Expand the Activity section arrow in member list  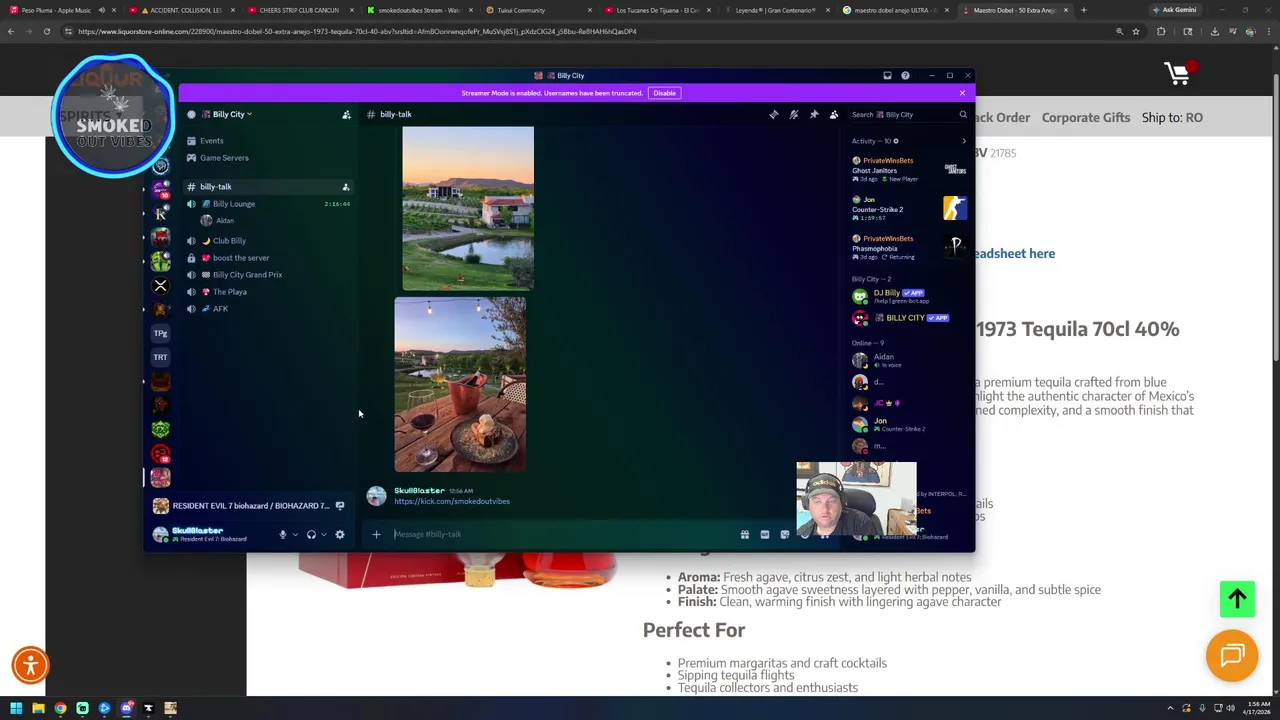point(964,141)
